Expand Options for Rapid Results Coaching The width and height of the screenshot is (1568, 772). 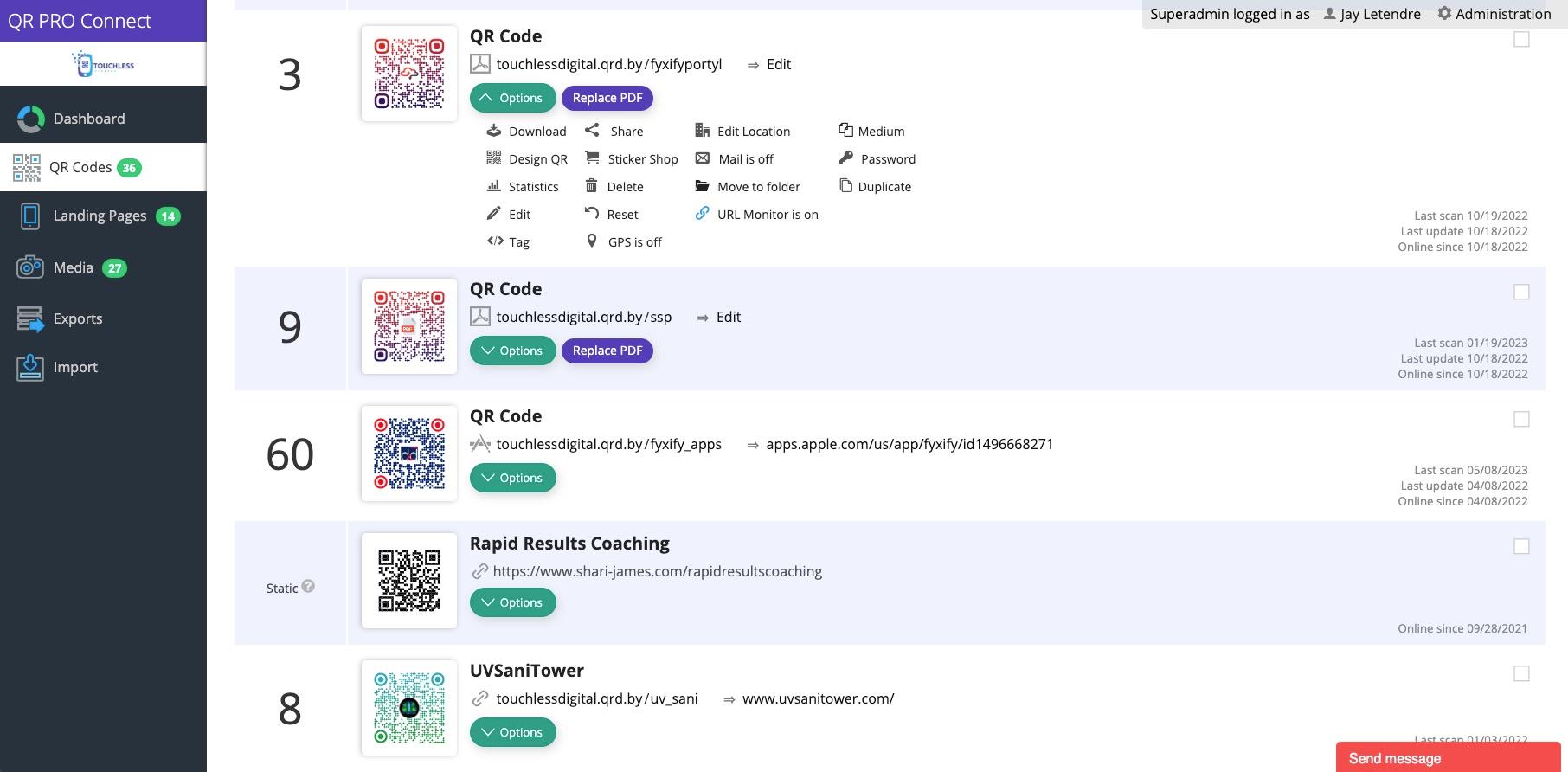point(512,602)
